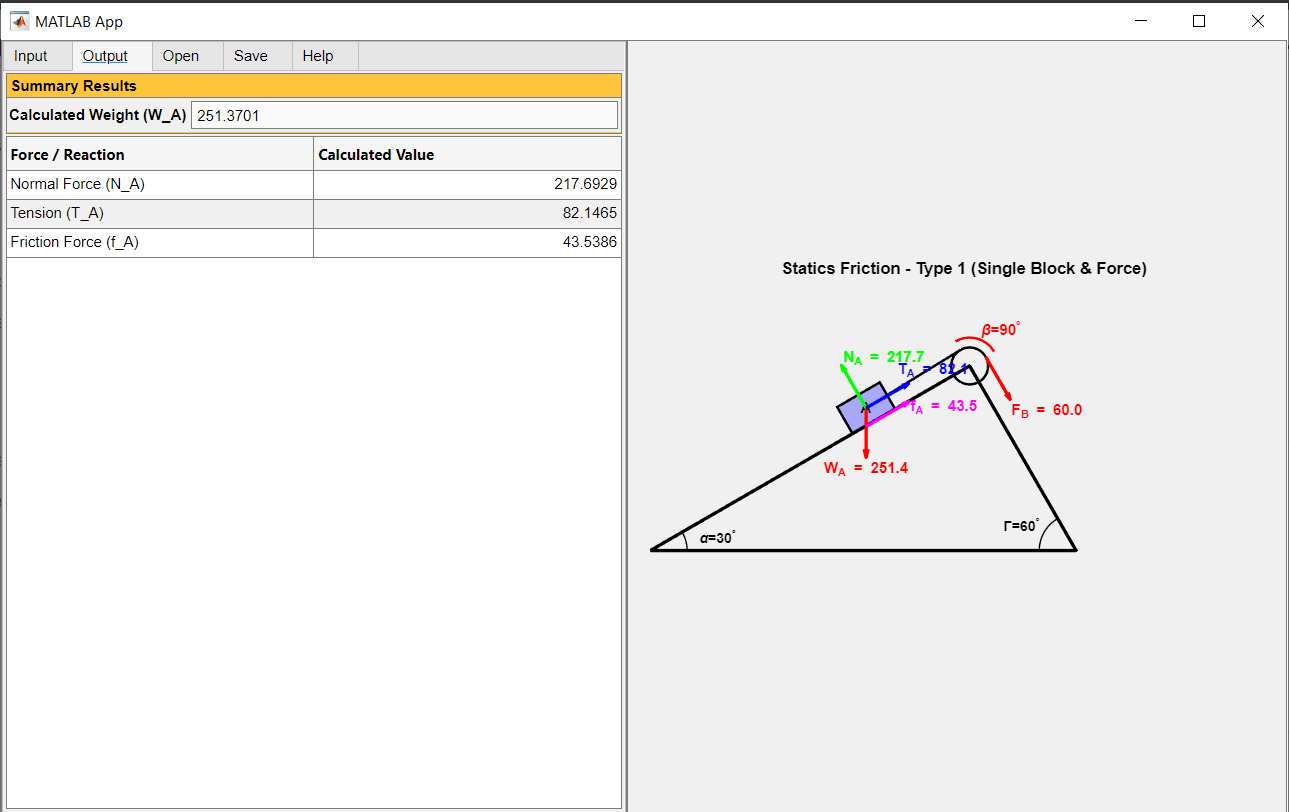Click the plot title Statics Friction - Type 1
Image resolution: width=1289 pixels, height=812 pixels.
(x=964, y=268)
